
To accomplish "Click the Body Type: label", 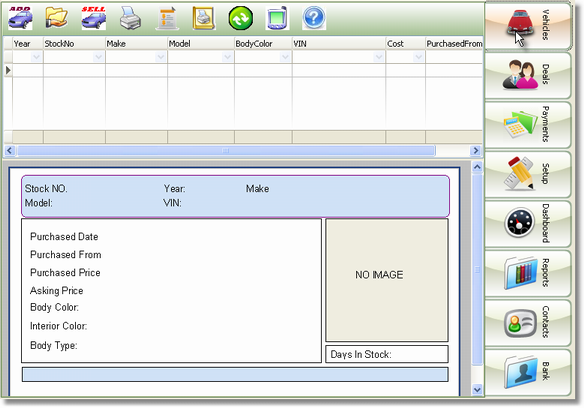I will (x=54, y=345).
